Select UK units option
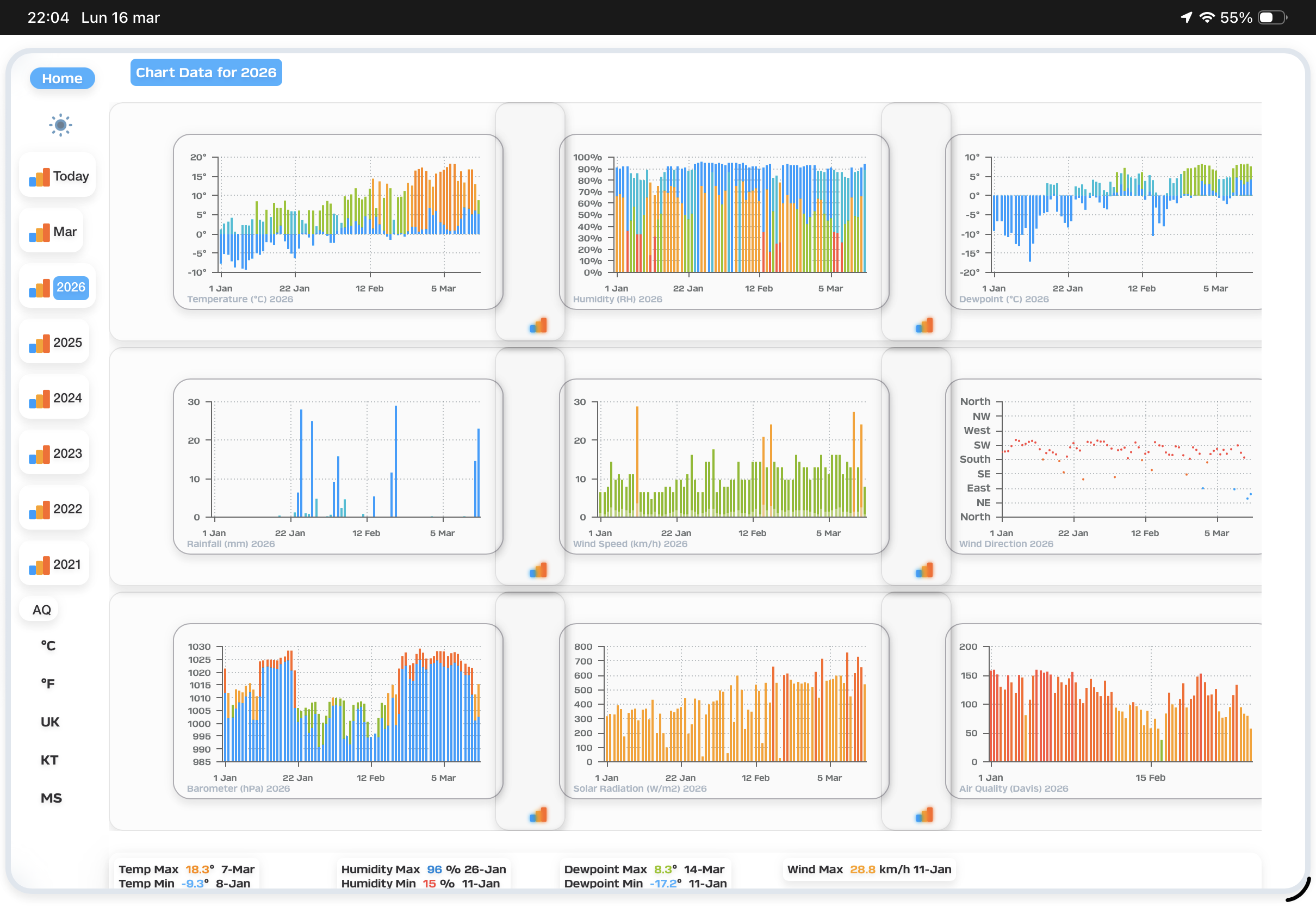This screenshot has width=1316, height=907. 49,722
